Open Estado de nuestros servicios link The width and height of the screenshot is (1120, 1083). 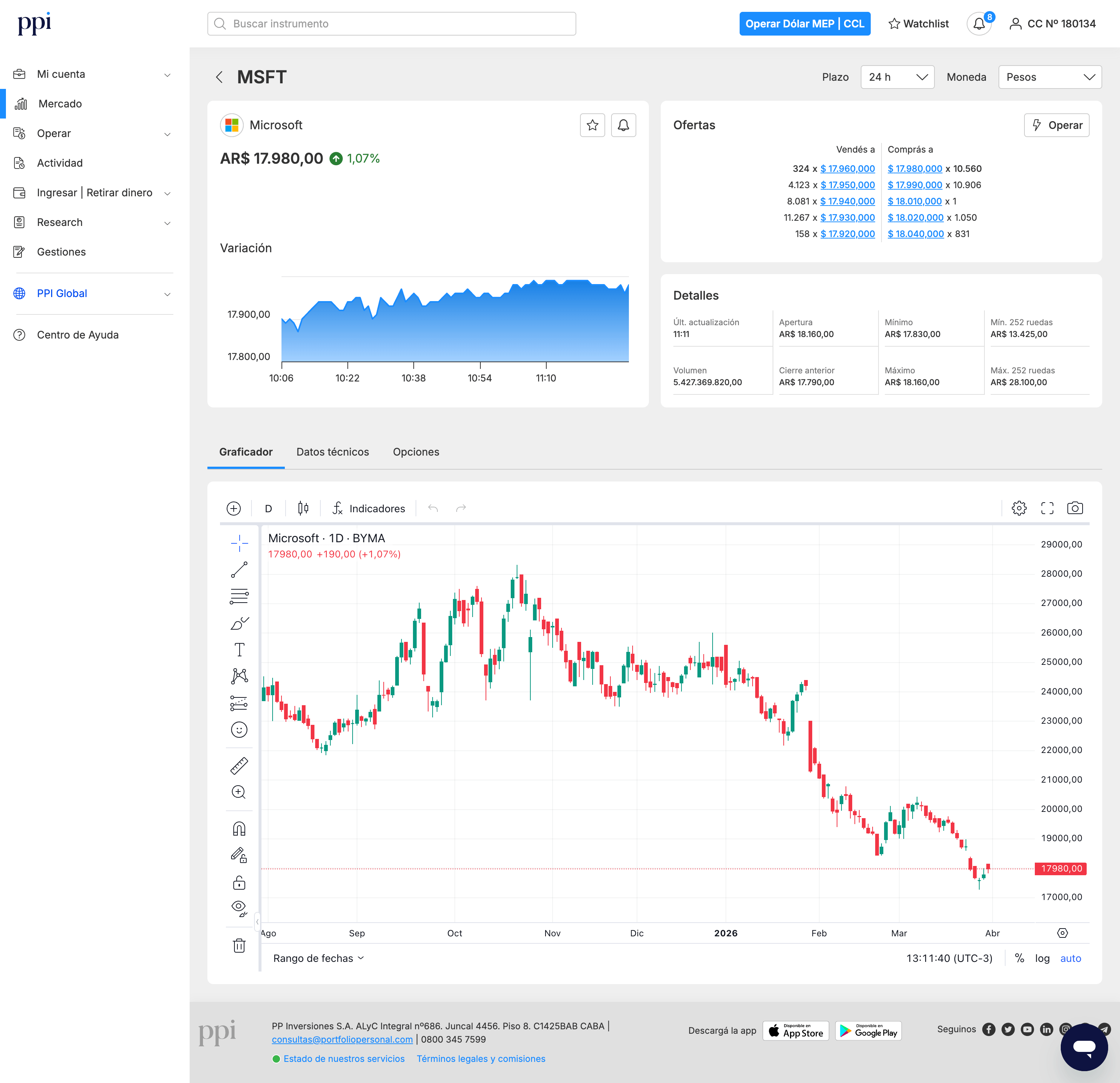pos(344,1059)
